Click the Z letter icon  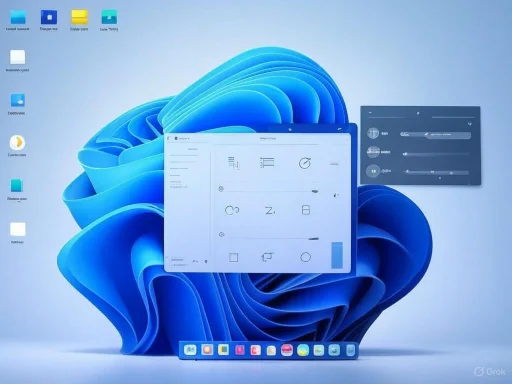(x=270, y=210)
